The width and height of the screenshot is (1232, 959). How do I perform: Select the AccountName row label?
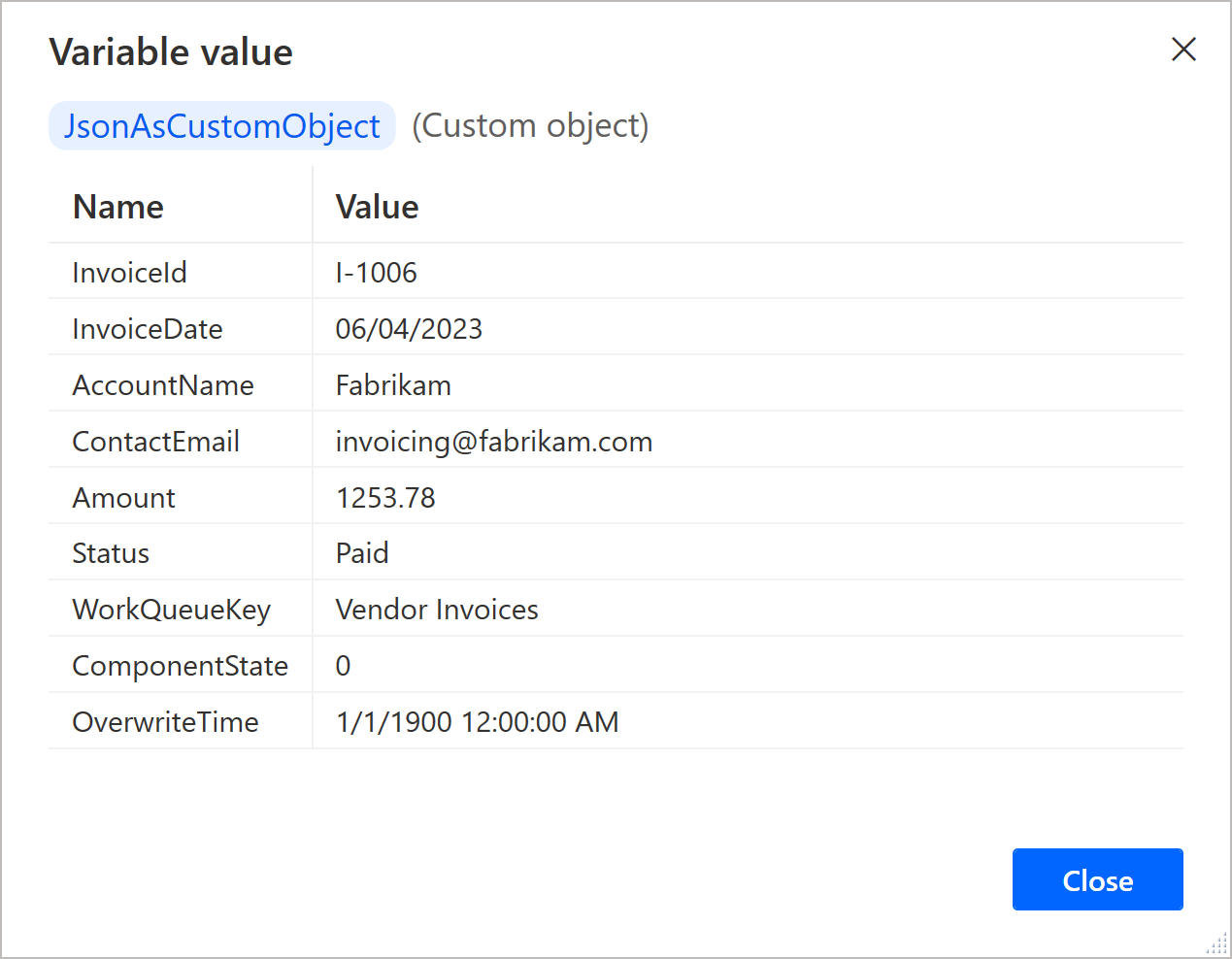163,385
